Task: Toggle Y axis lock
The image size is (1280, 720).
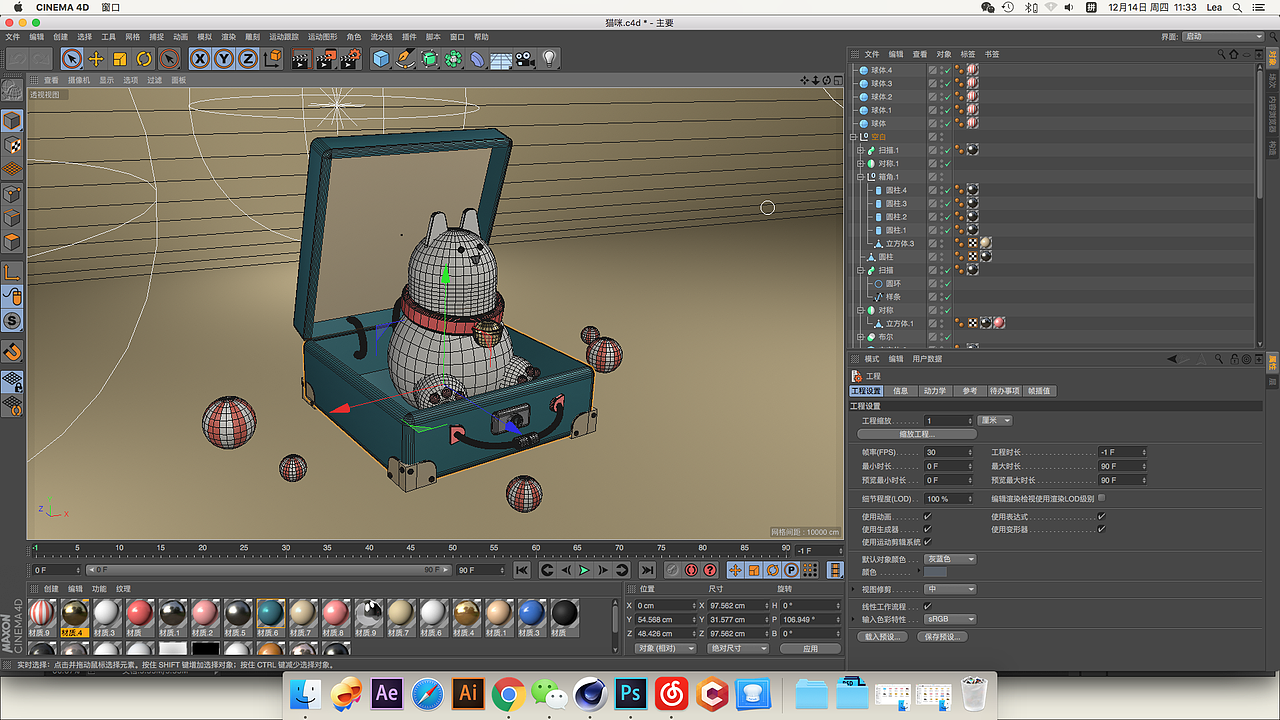Action: (224, 59)
